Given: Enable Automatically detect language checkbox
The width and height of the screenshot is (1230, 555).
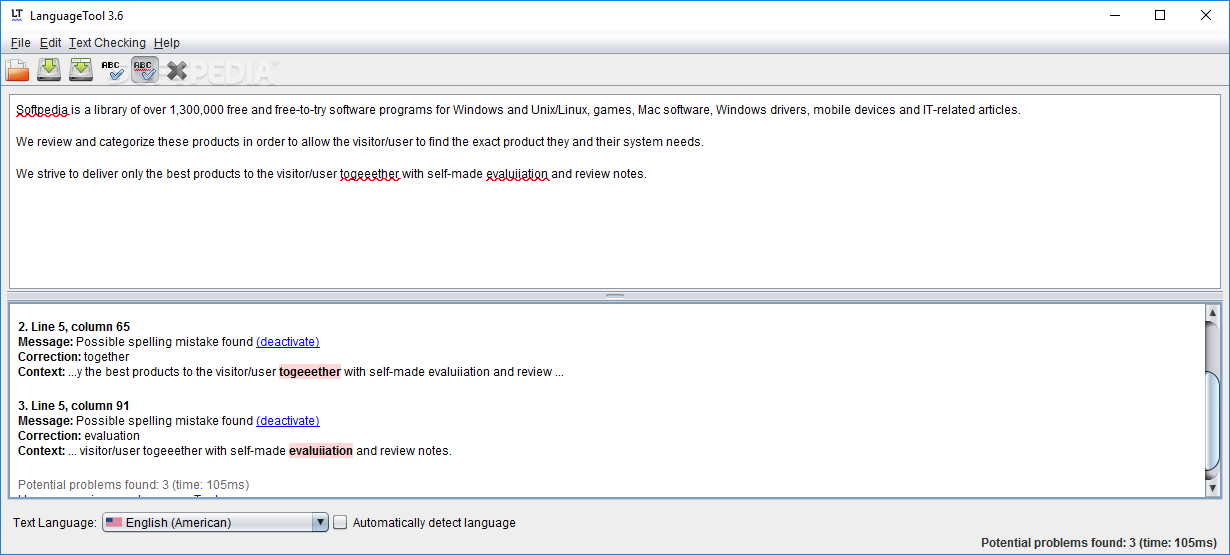Looking at the screenshot, I should click(340, 522).
